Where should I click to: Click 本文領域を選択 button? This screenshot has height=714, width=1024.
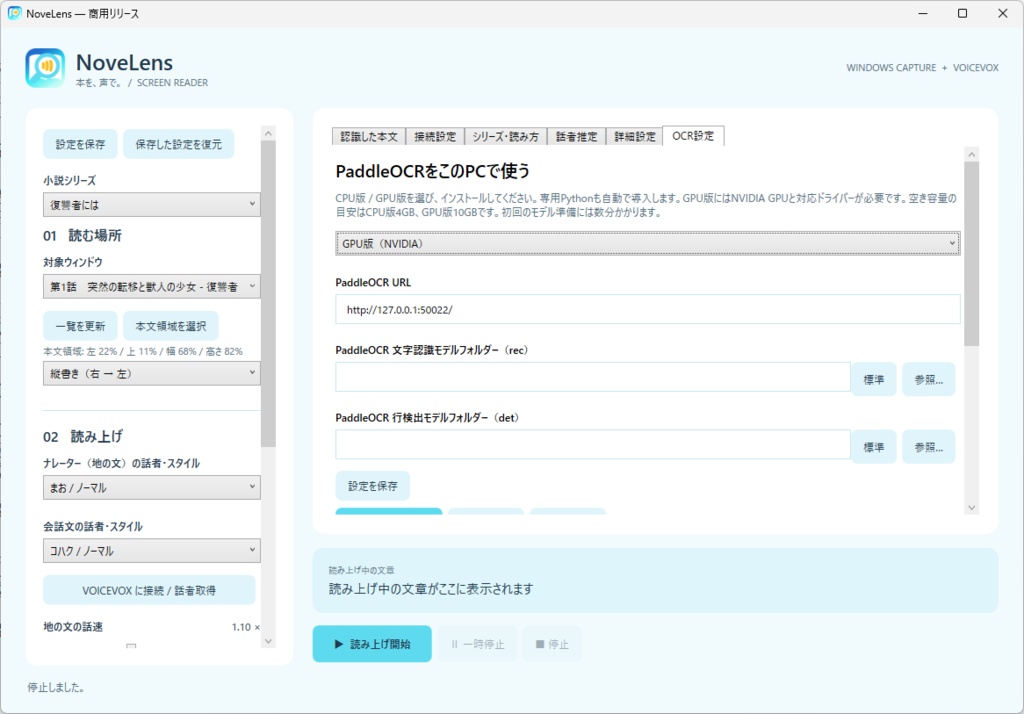click(170, 325)
